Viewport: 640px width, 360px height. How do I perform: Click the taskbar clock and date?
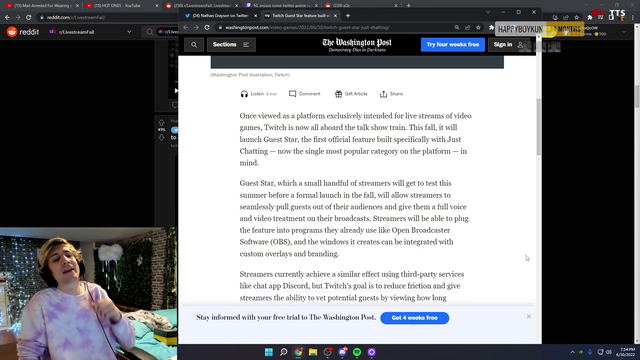(625, 352)
